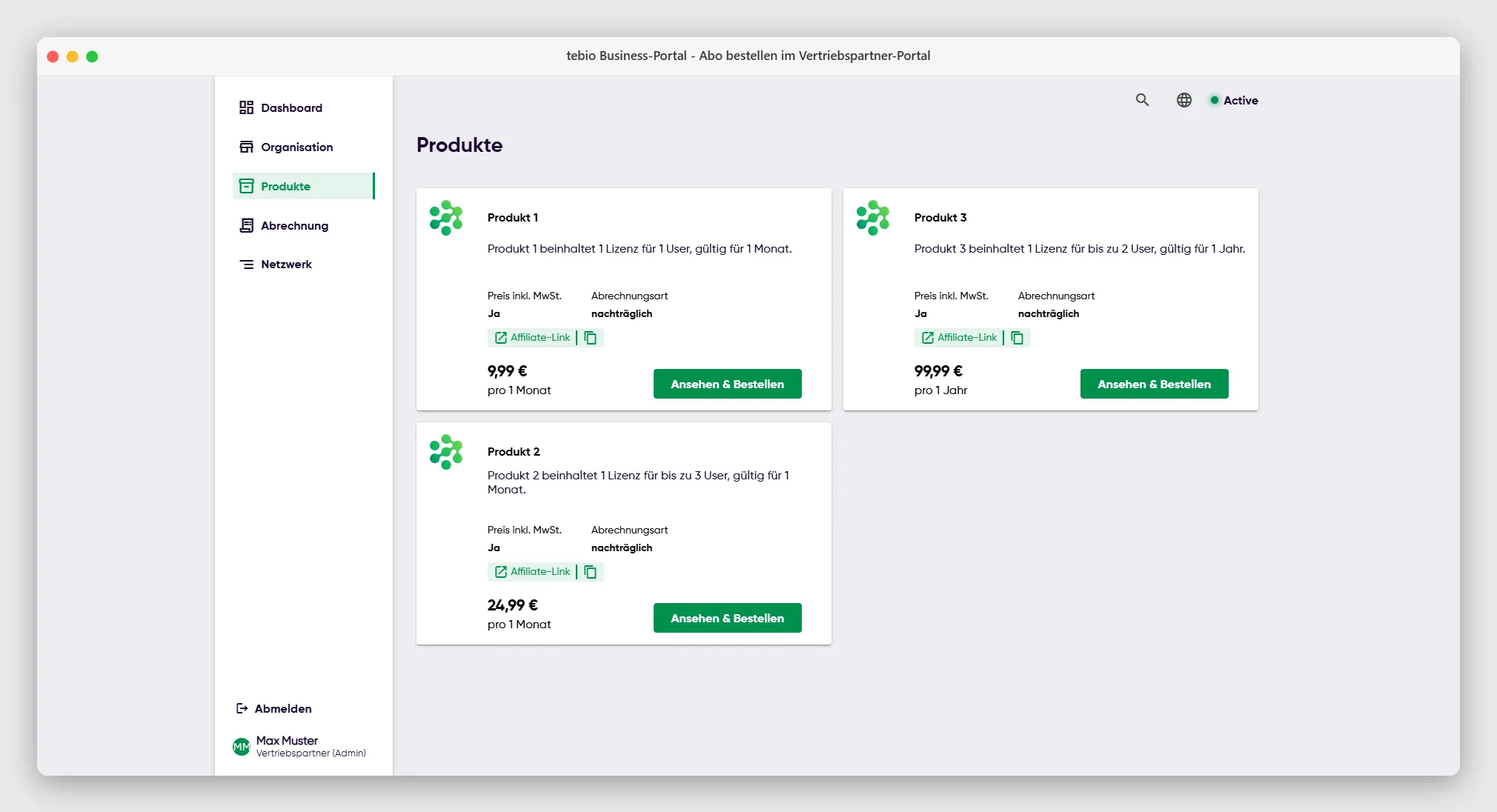Open the Organisation menu item
This screenshot has width=1497, height=812.
click(x=304, y=147)
